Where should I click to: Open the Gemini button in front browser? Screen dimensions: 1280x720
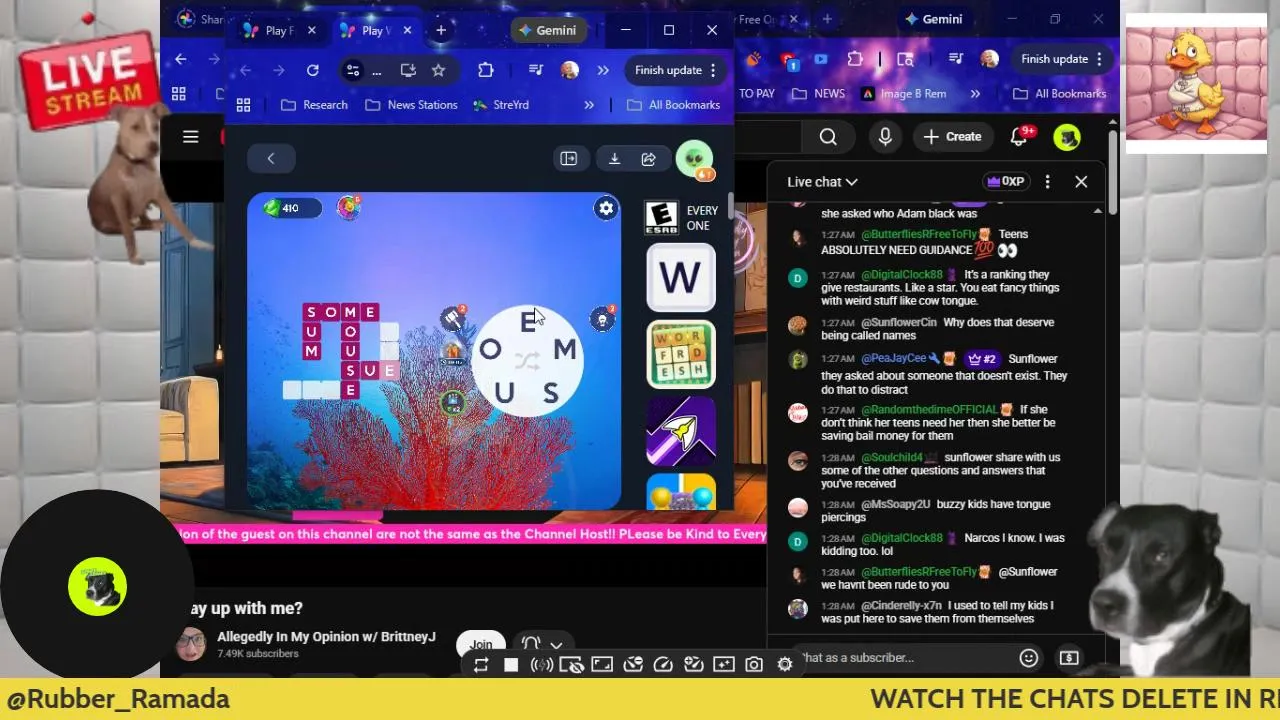[x=547, y=30]
